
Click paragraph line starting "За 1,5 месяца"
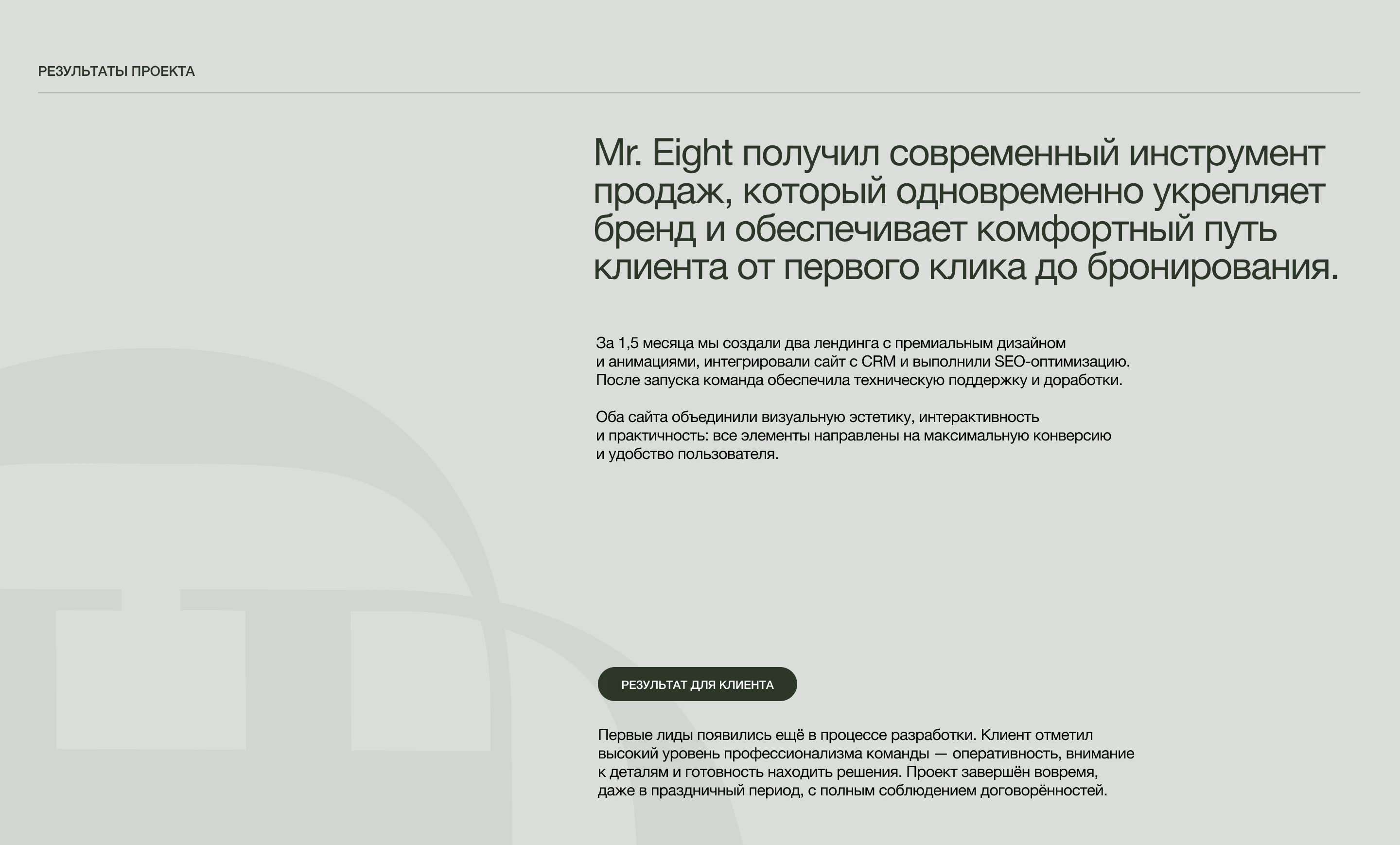(830, 343)
